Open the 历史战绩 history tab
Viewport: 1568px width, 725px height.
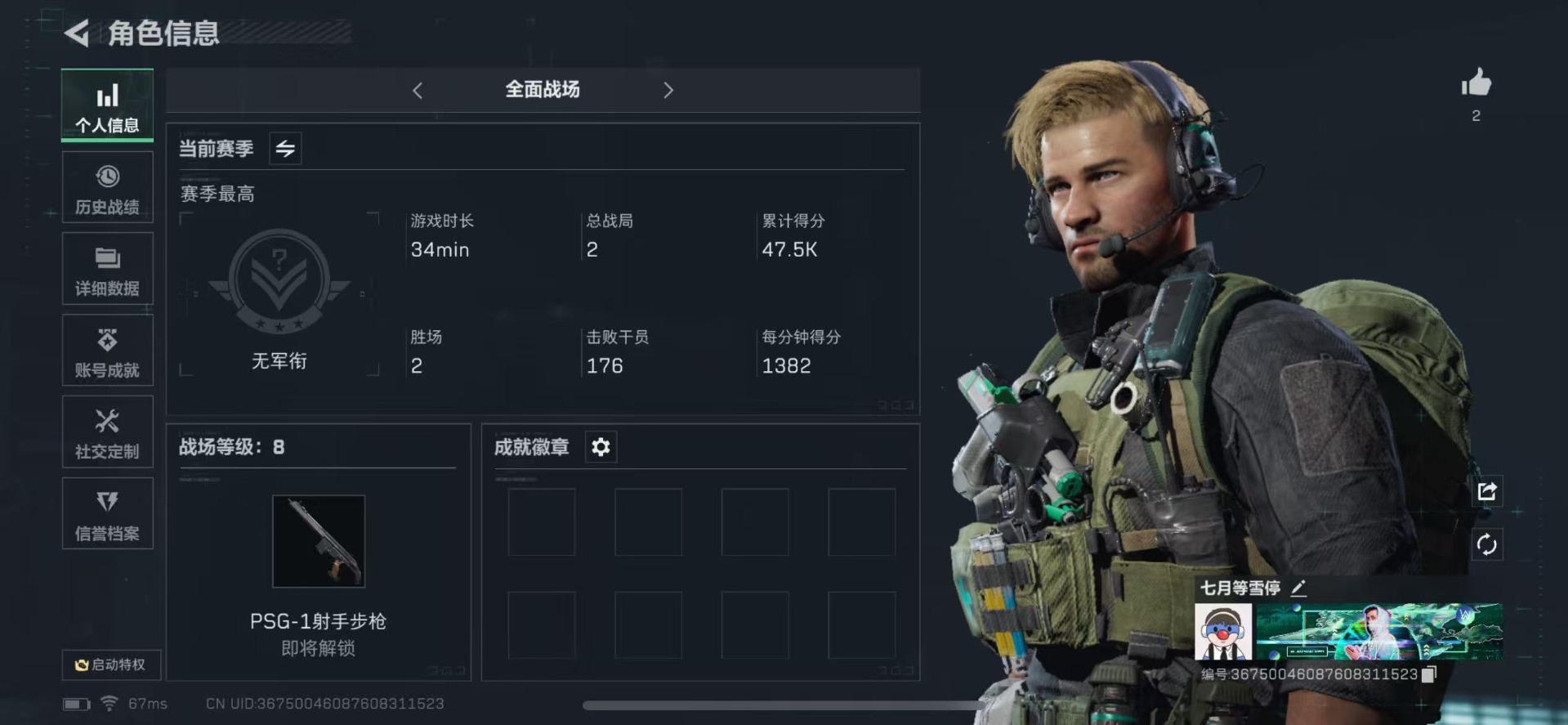pos(107,188)
